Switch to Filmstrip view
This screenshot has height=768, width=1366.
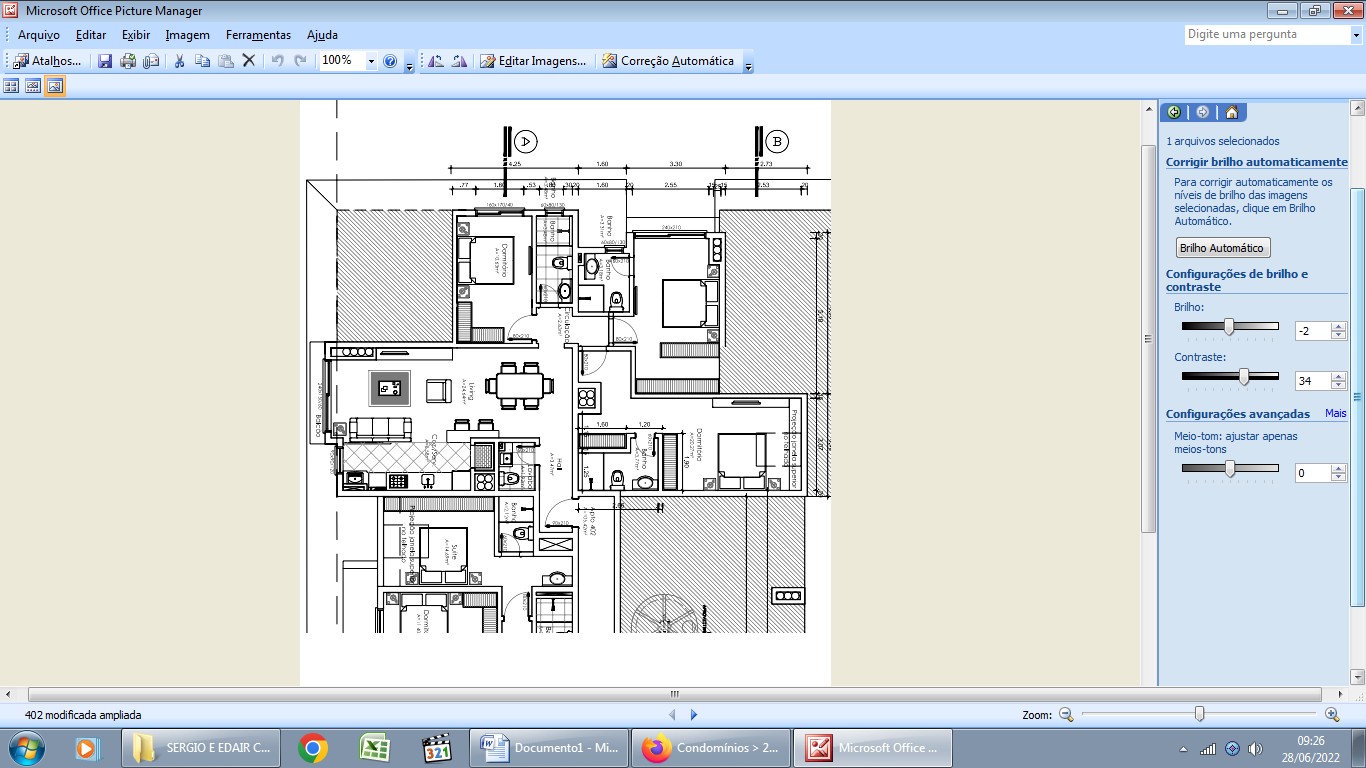click(x=33, y=86)
